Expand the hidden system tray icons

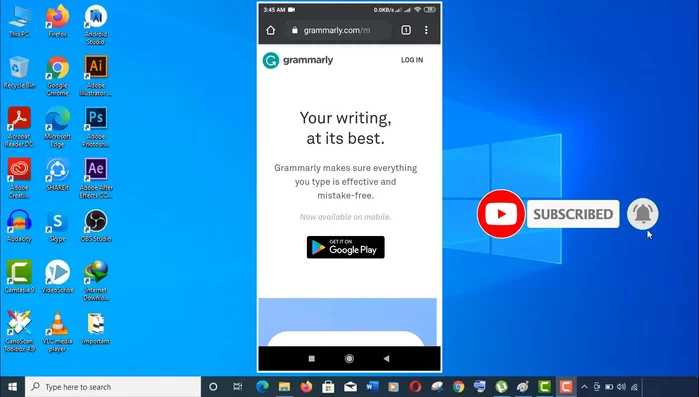pos(584,387)
